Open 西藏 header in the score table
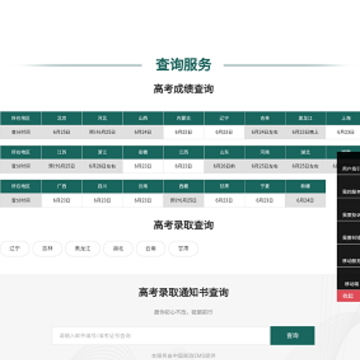360x360 pixels. point(184,187)
